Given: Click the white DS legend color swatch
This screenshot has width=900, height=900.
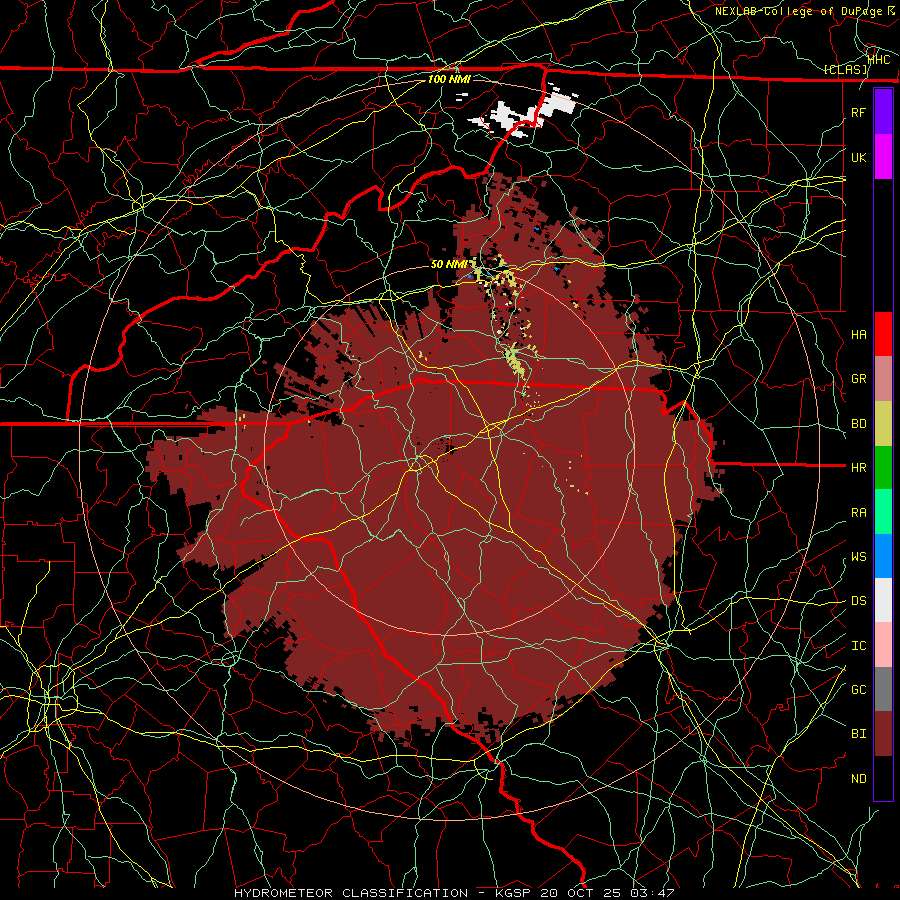Looking at the screenshot, I should (883, 600).
